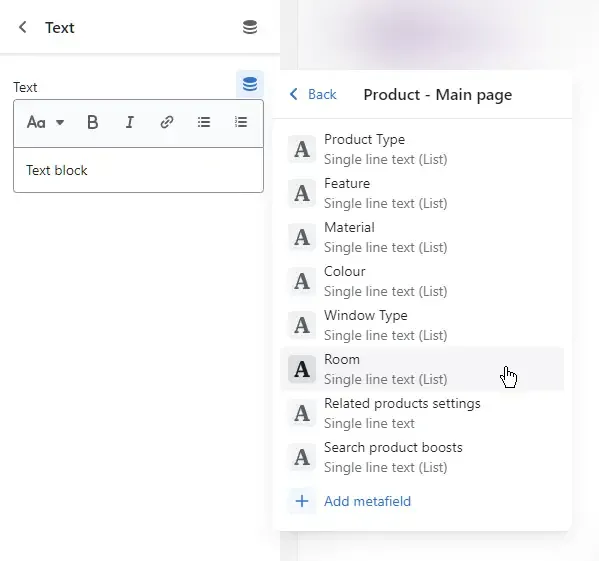Select the Product Type metafield

(x=422, y=149)
